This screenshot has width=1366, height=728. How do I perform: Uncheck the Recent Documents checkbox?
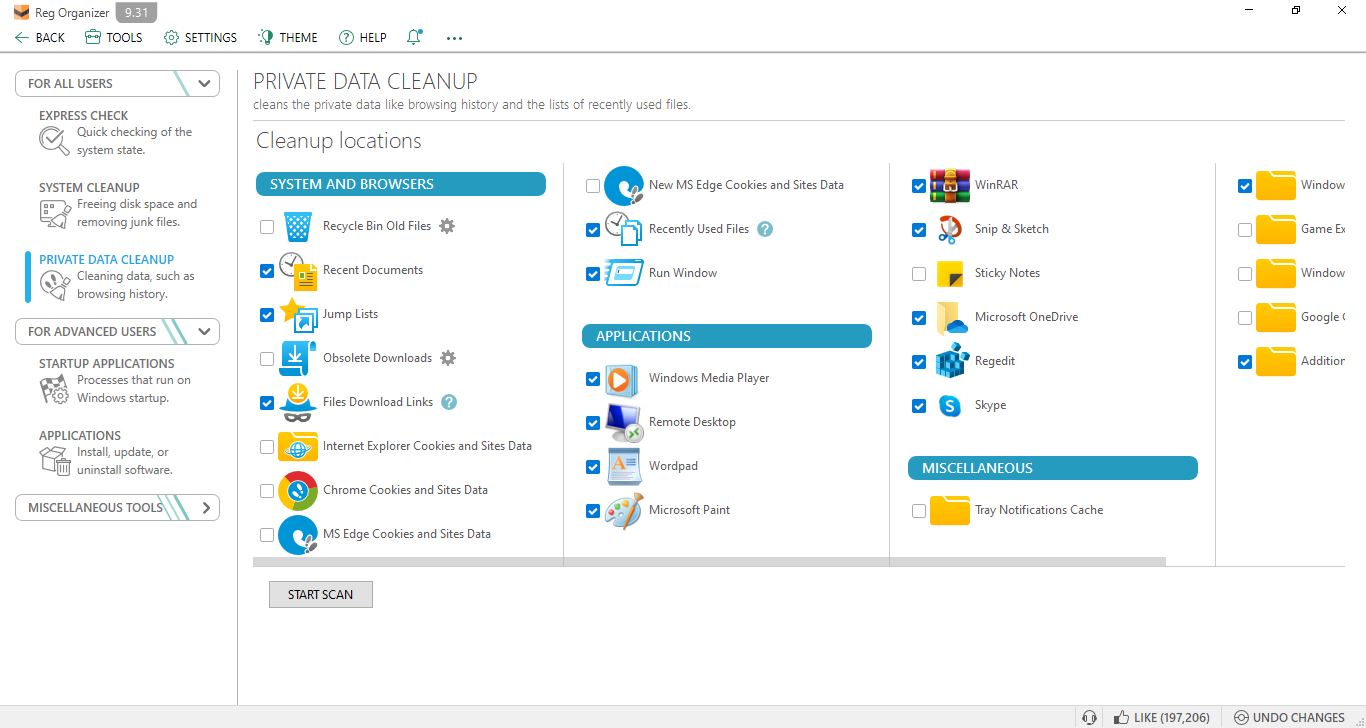point(267,271)
